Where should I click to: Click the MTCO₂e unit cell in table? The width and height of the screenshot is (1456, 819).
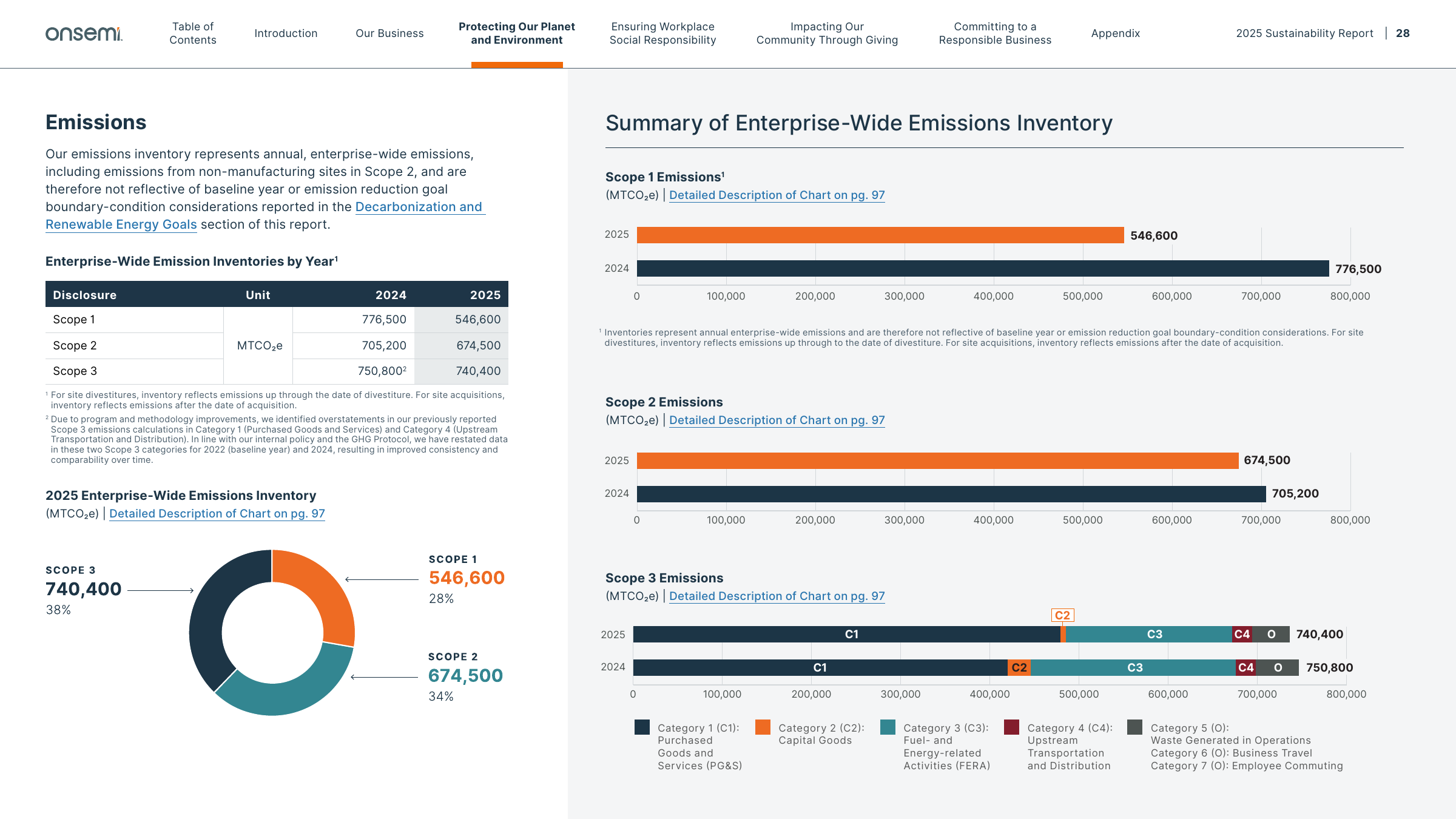point(260,346)
